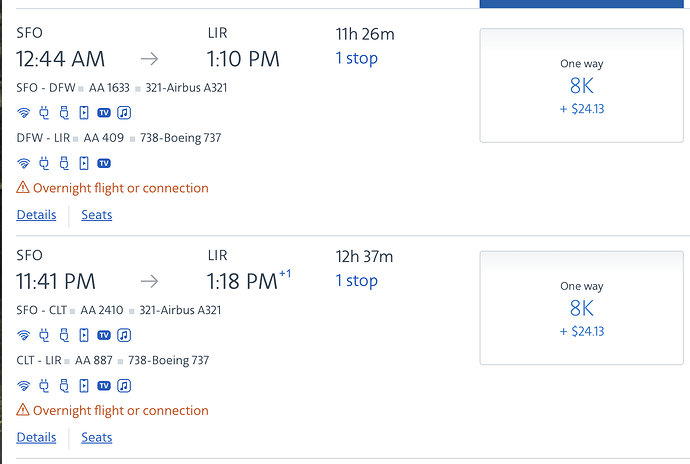Click the live TV icon for AA 1633
This screenshot has width=690, height=464.
click(x=103, y=112)
